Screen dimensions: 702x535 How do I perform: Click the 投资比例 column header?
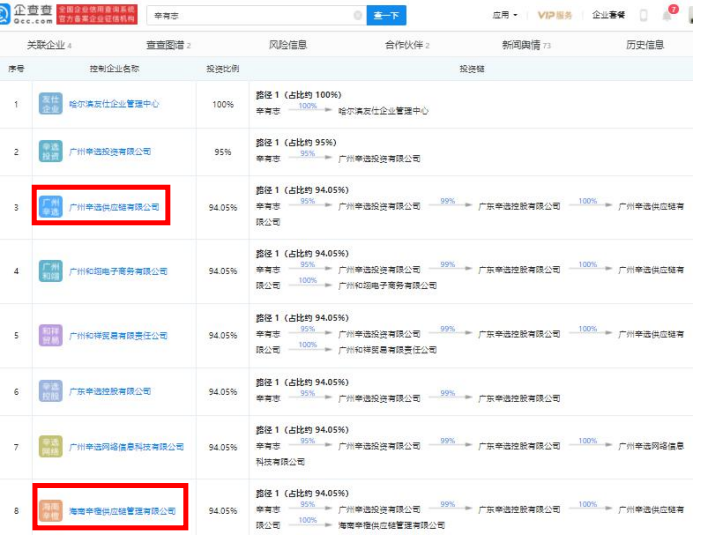coord(223,68)
